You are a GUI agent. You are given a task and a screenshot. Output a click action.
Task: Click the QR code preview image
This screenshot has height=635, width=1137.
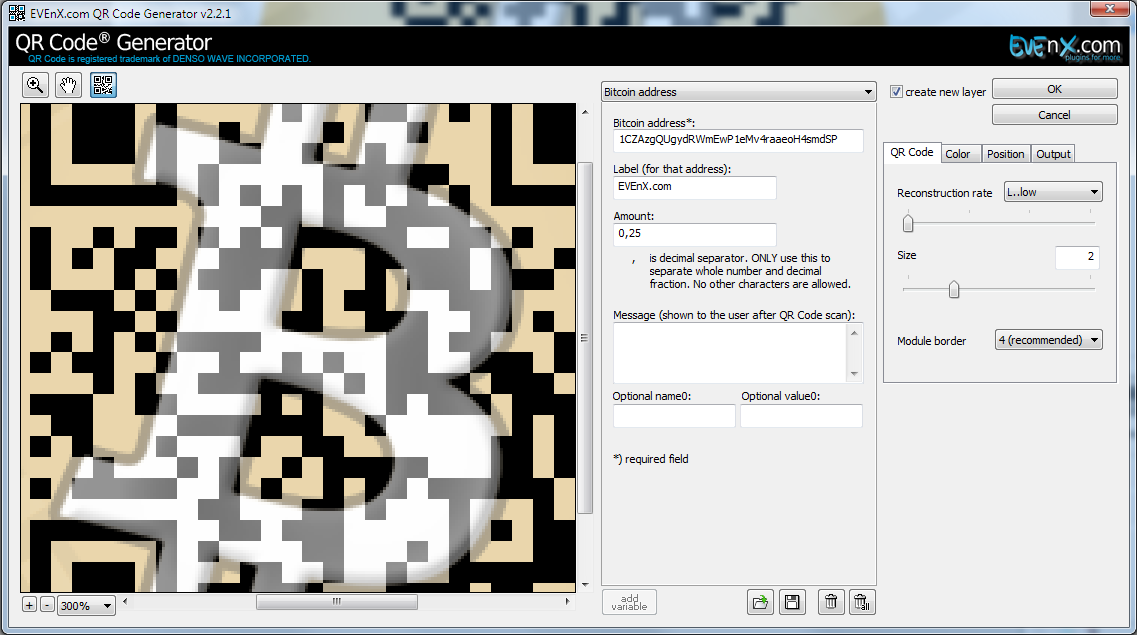pyautogui.click(x=298, y=348)
